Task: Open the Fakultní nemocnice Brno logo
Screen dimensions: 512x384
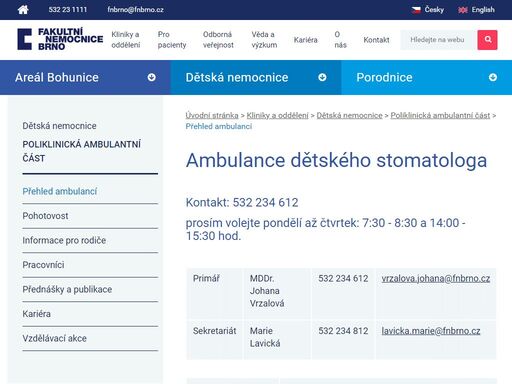Action: (x=60, y=39)
